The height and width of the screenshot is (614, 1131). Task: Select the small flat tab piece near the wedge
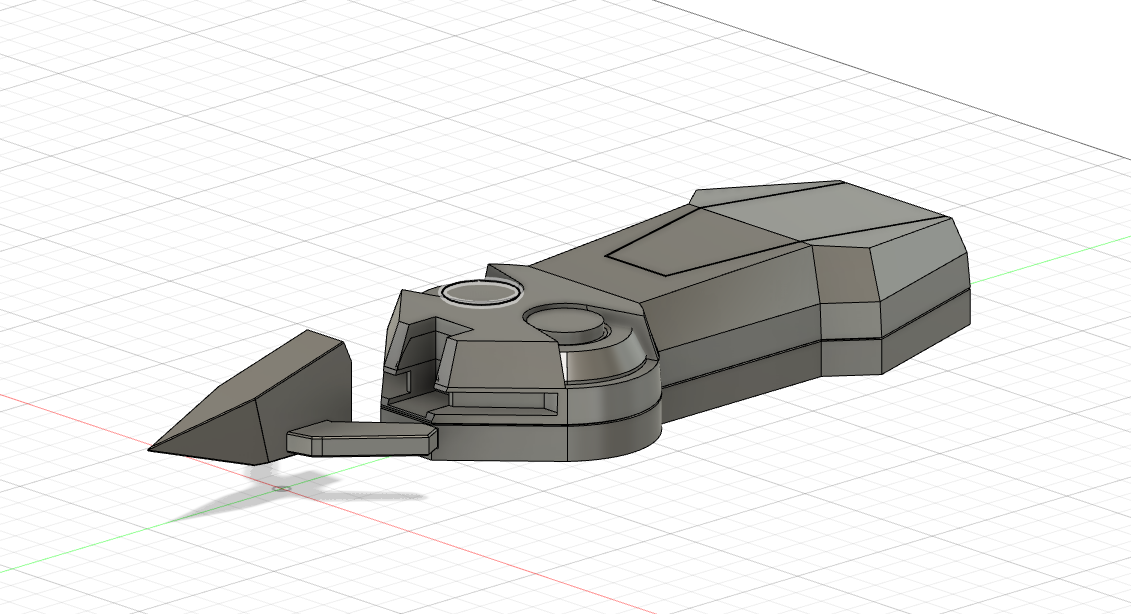click(362, 439)
